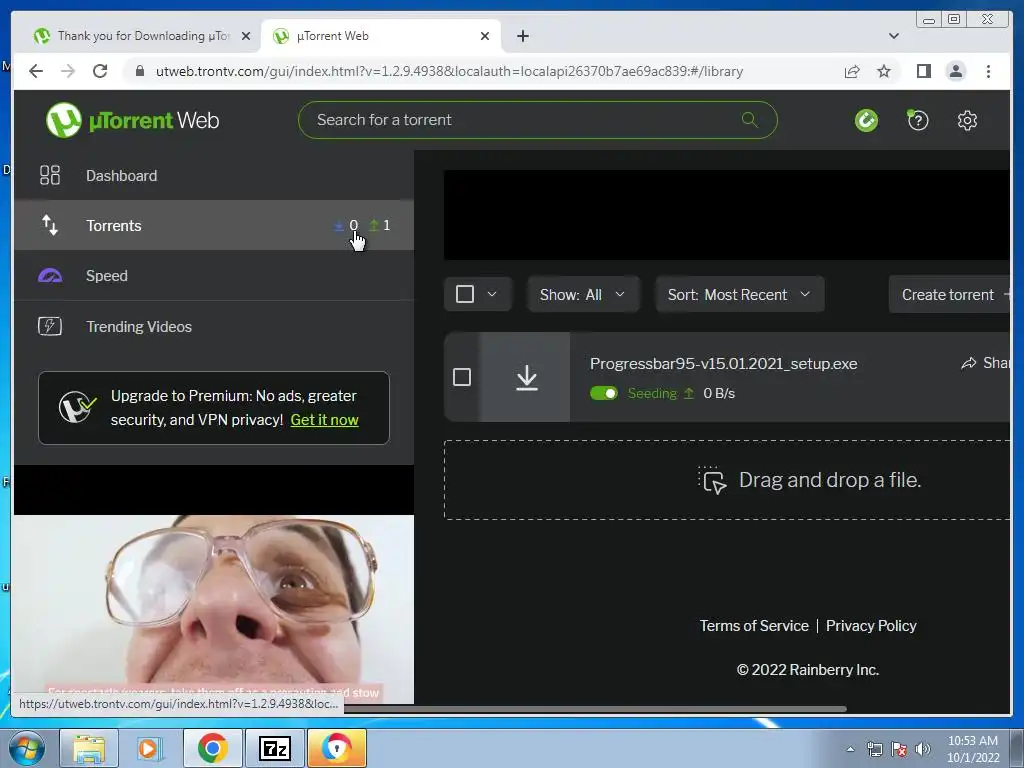The image size is (1024, 768).
Task: Click the Share arrow icon on torrent row
Action: click(968, 363)
